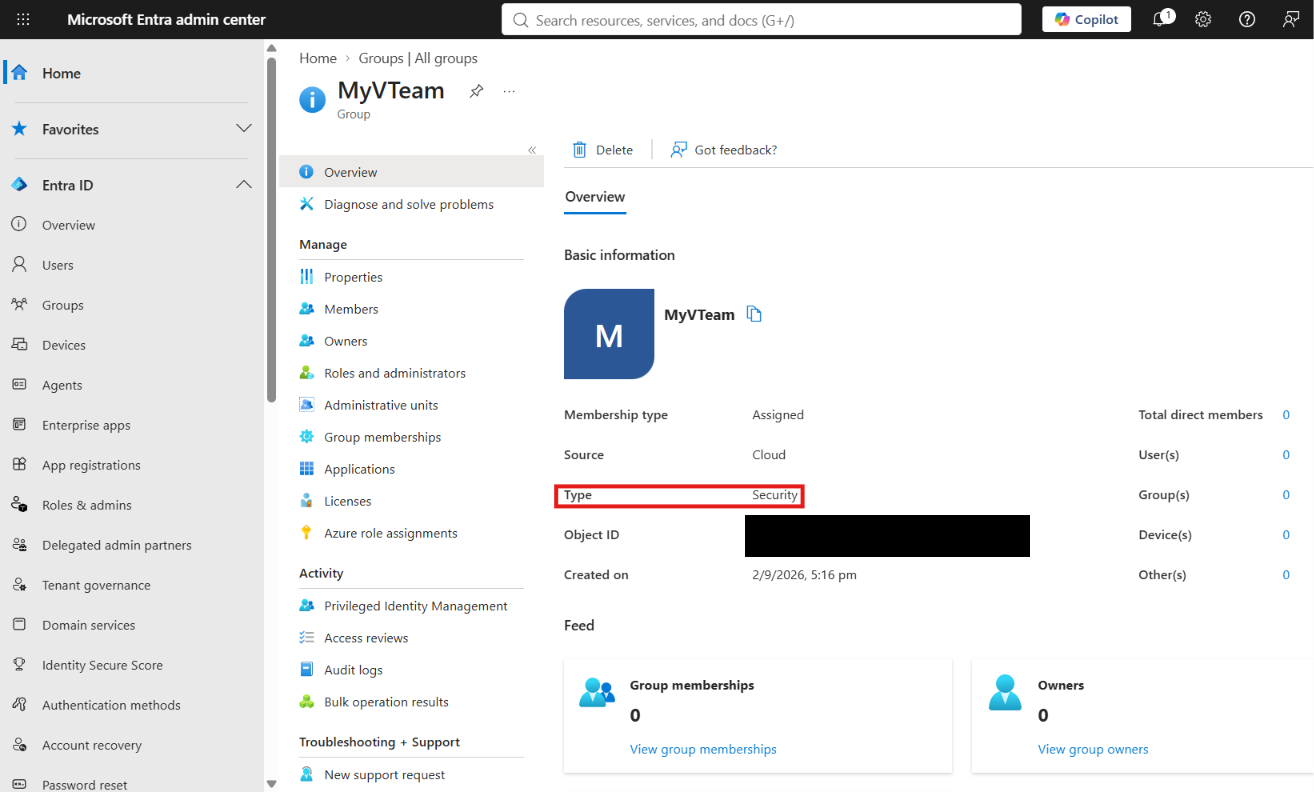Click the sidebar scroll down arrow
1314x792 pixels.
click(271, 784)
